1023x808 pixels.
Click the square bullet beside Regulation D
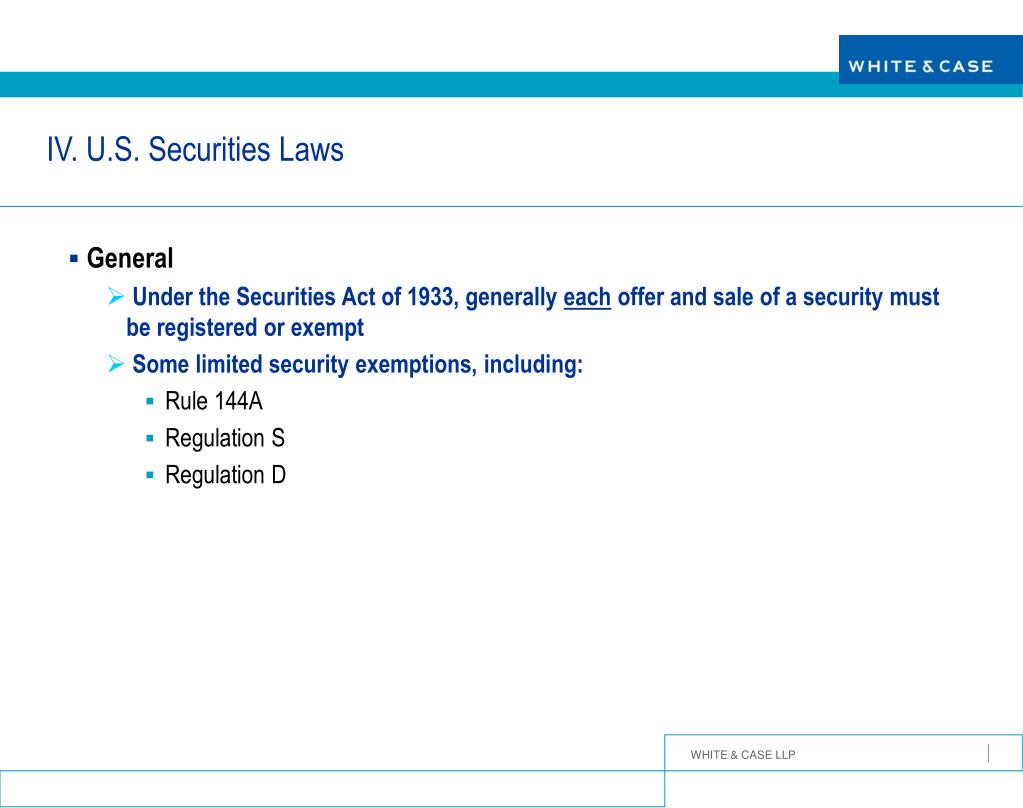click(x=150, y=475)
